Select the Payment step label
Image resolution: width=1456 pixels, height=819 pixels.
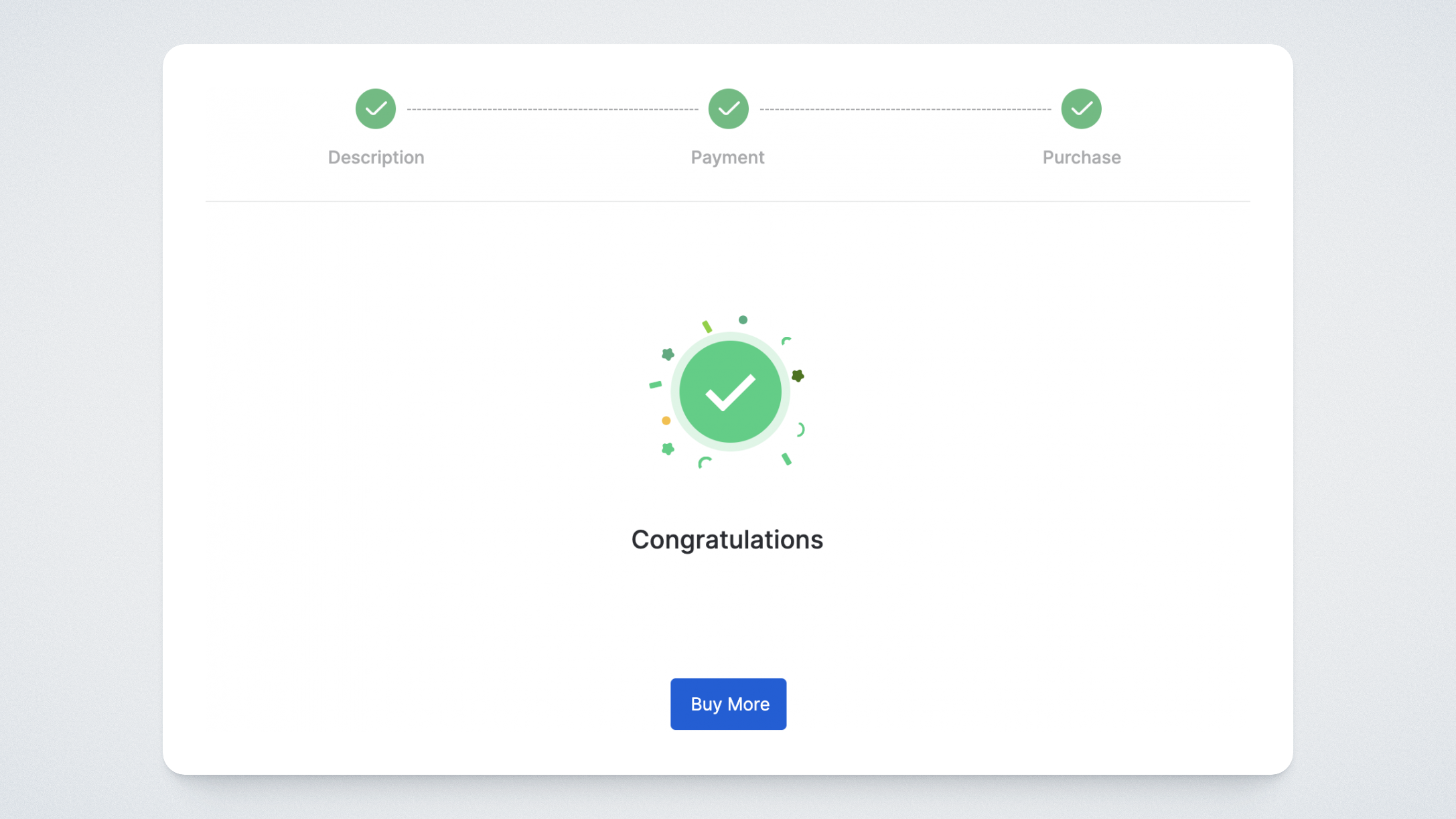tap(727, 157)
